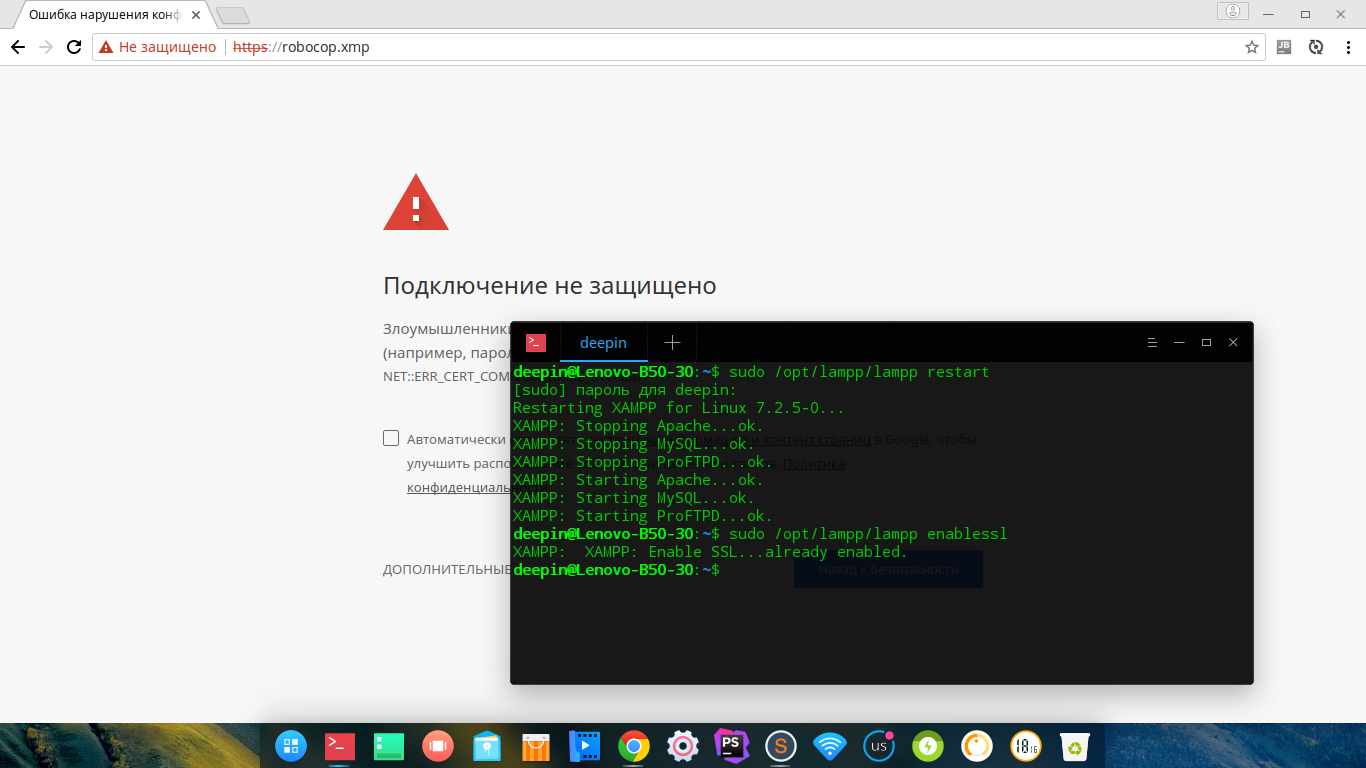Minimize the Chrome browser window
Screen dimensions: 1366x768
click(1268, 14)
